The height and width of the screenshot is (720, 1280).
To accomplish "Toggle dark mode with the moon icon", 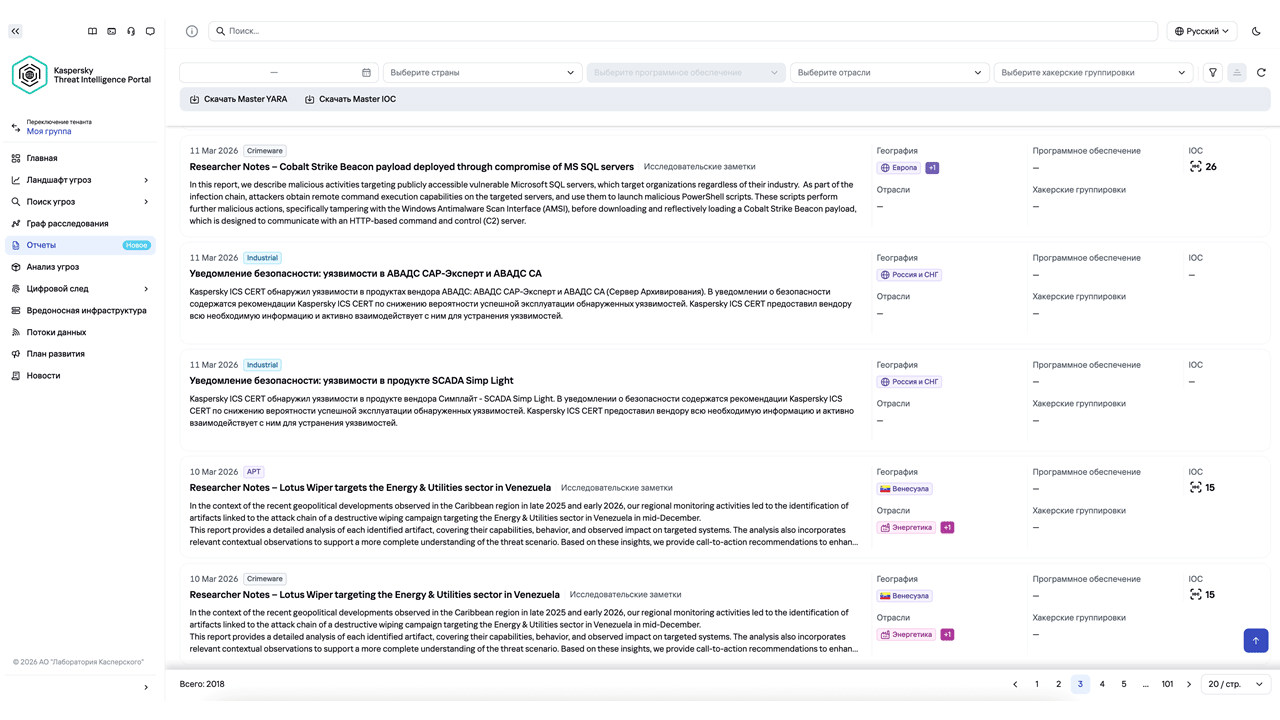I will point(1257,31).
